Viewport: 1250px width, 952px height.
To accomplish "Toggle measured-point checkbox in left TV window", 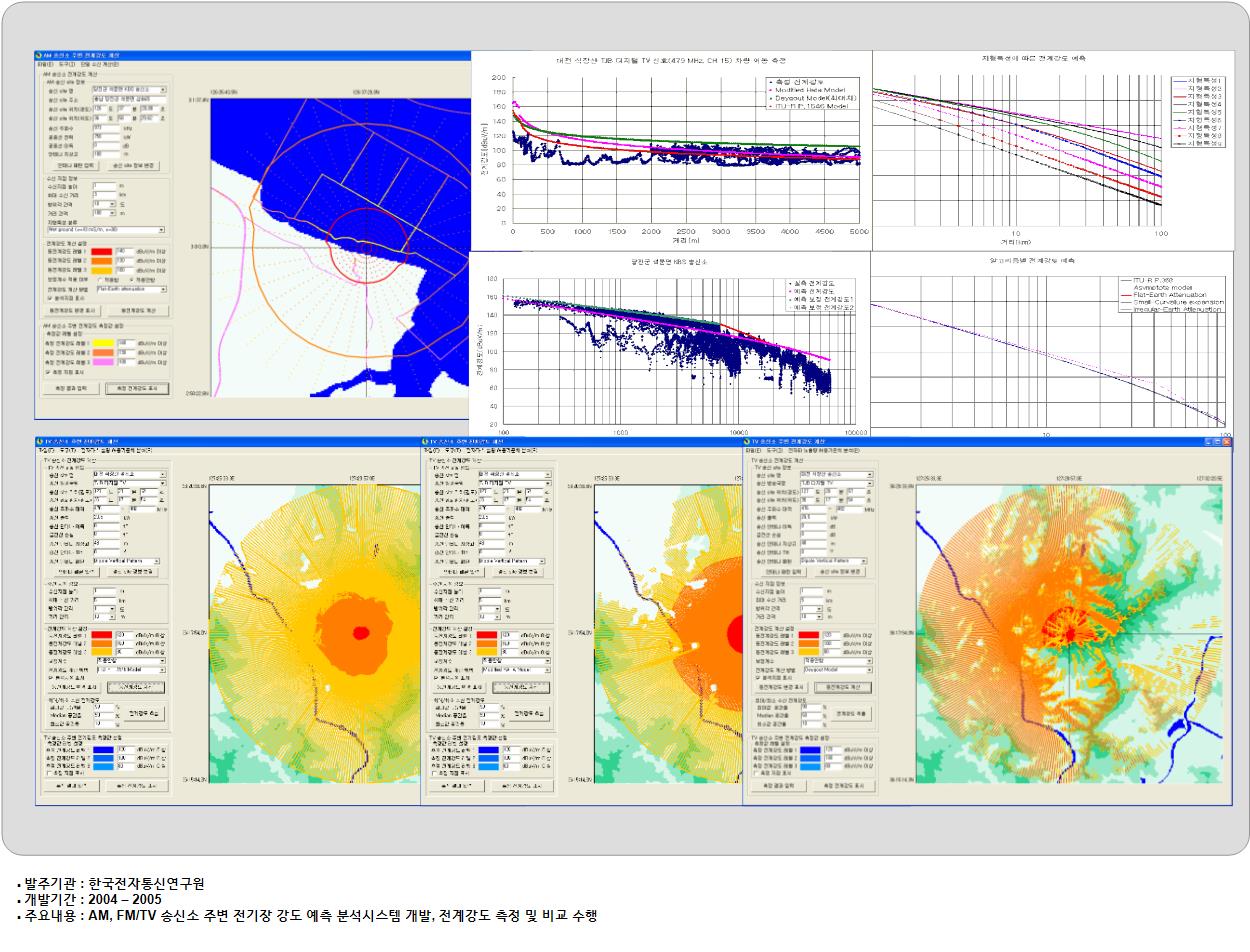I will [x=50, y=773].
